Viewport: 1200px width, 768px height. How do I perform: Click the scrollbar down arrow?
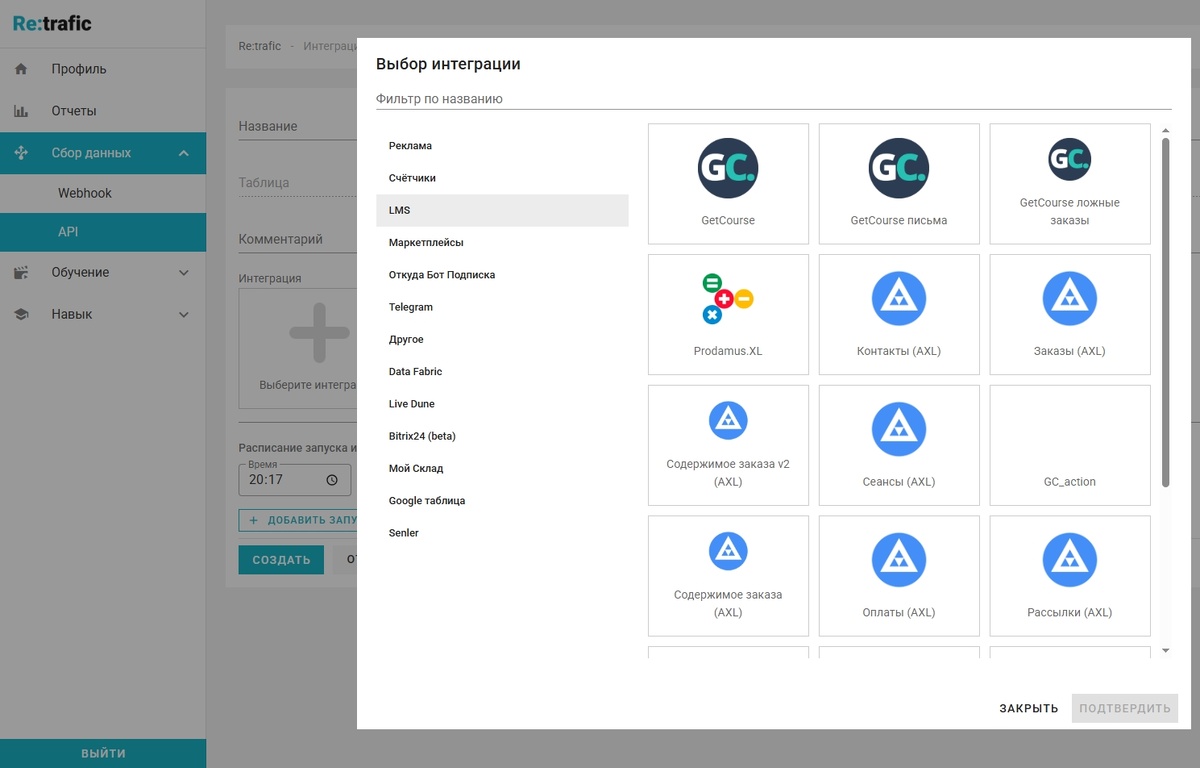1165,651
